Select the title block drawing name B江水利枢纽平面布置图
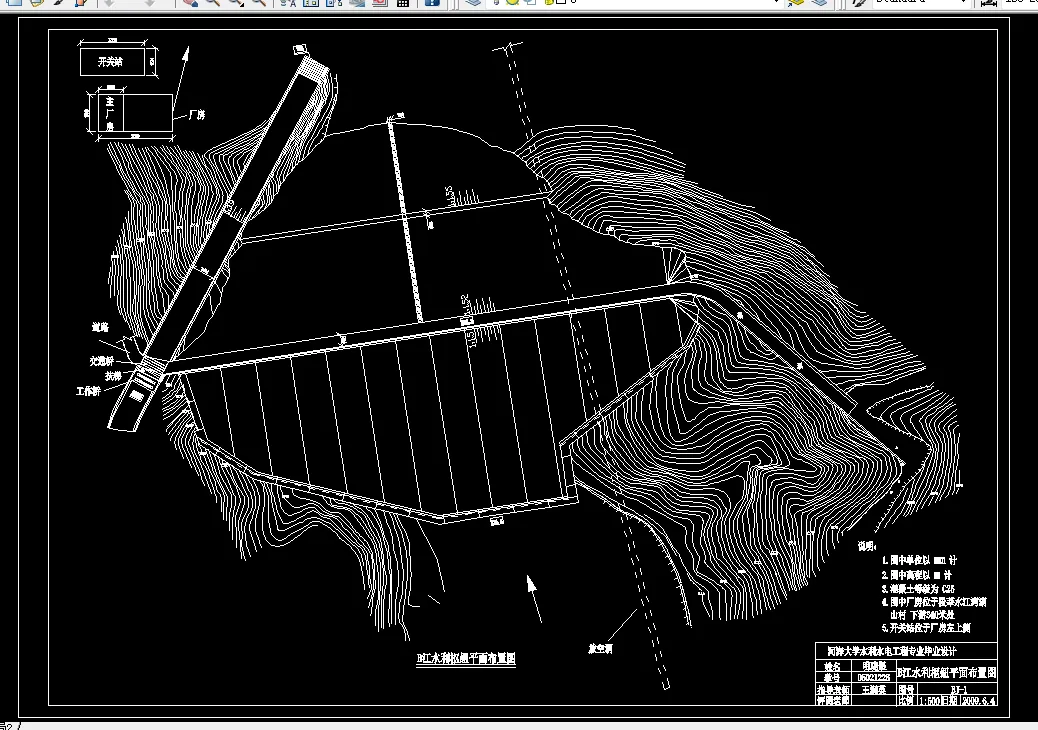 click(x=947, y=673)
